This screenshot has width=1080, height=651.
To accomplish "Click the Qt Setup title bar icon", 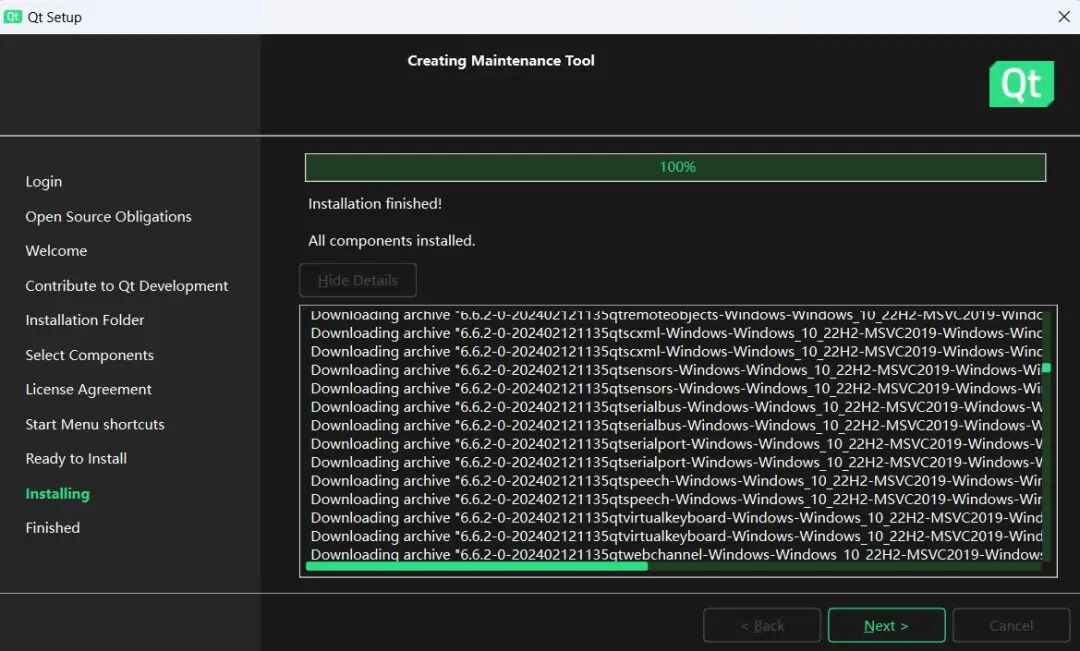I will coord(13,16).
